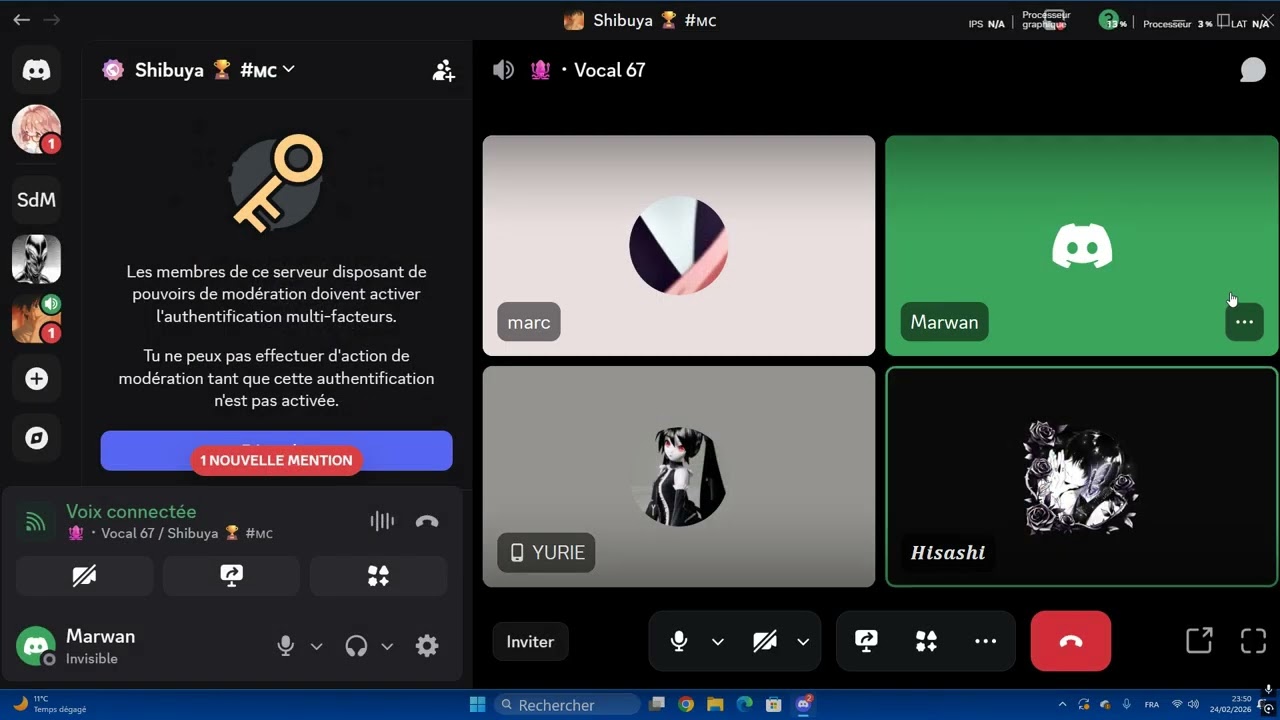Open Discord direct messages home icon
The image size is (1280, 720).
pyautogui.click(x=36, y=70)
